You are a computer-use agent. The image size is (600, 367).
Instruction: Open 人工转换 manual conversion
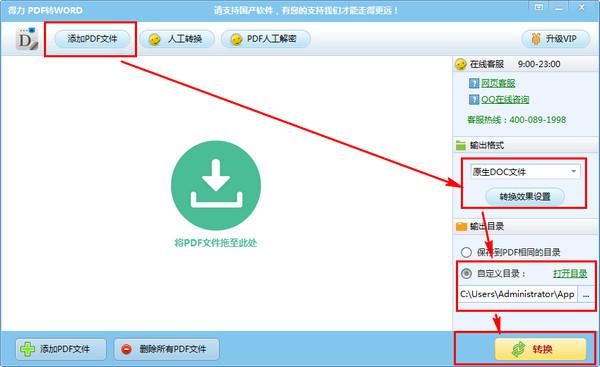tap(177, 39)
